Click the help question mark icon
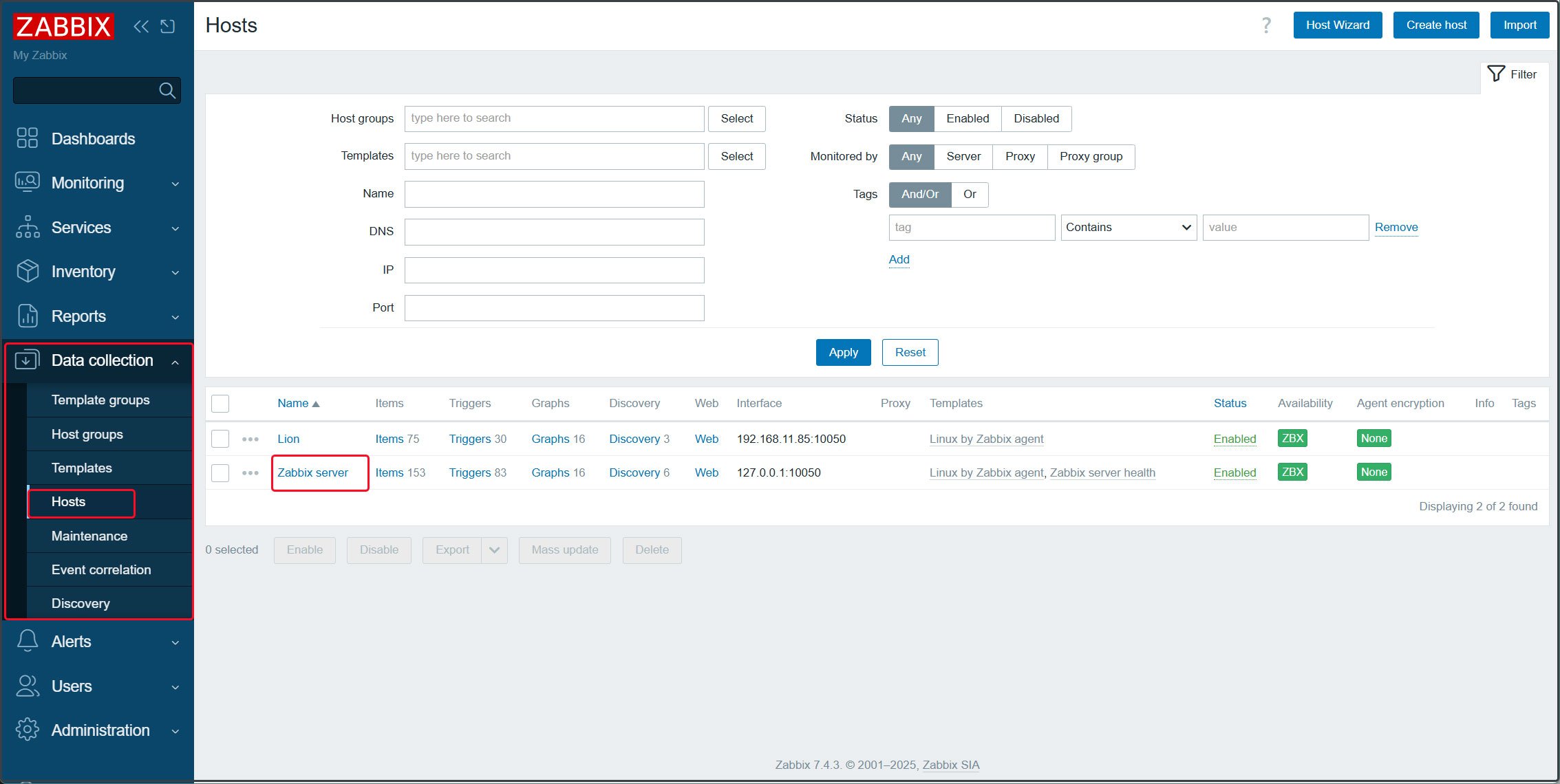Image resolution: width=1560 pixels, height=784 pixels. pos(1265,25)
